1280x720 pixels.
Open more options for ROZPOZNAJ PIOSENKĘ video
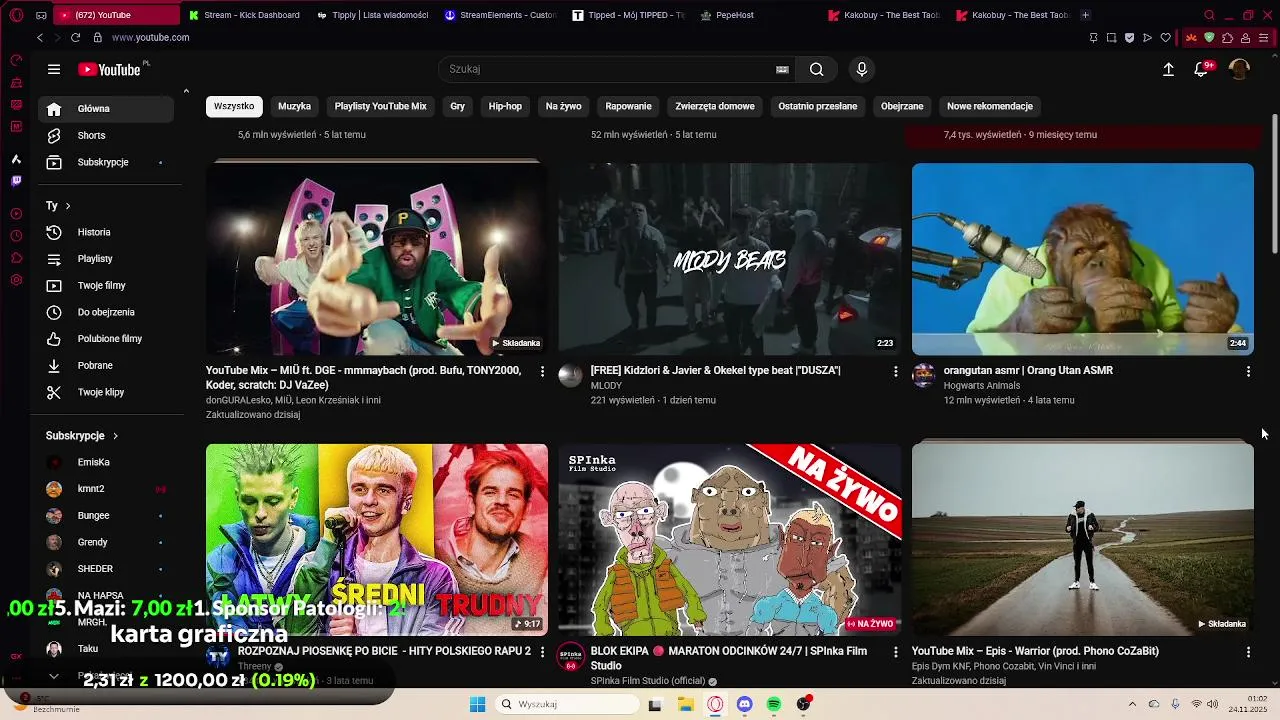coord(542,652)
